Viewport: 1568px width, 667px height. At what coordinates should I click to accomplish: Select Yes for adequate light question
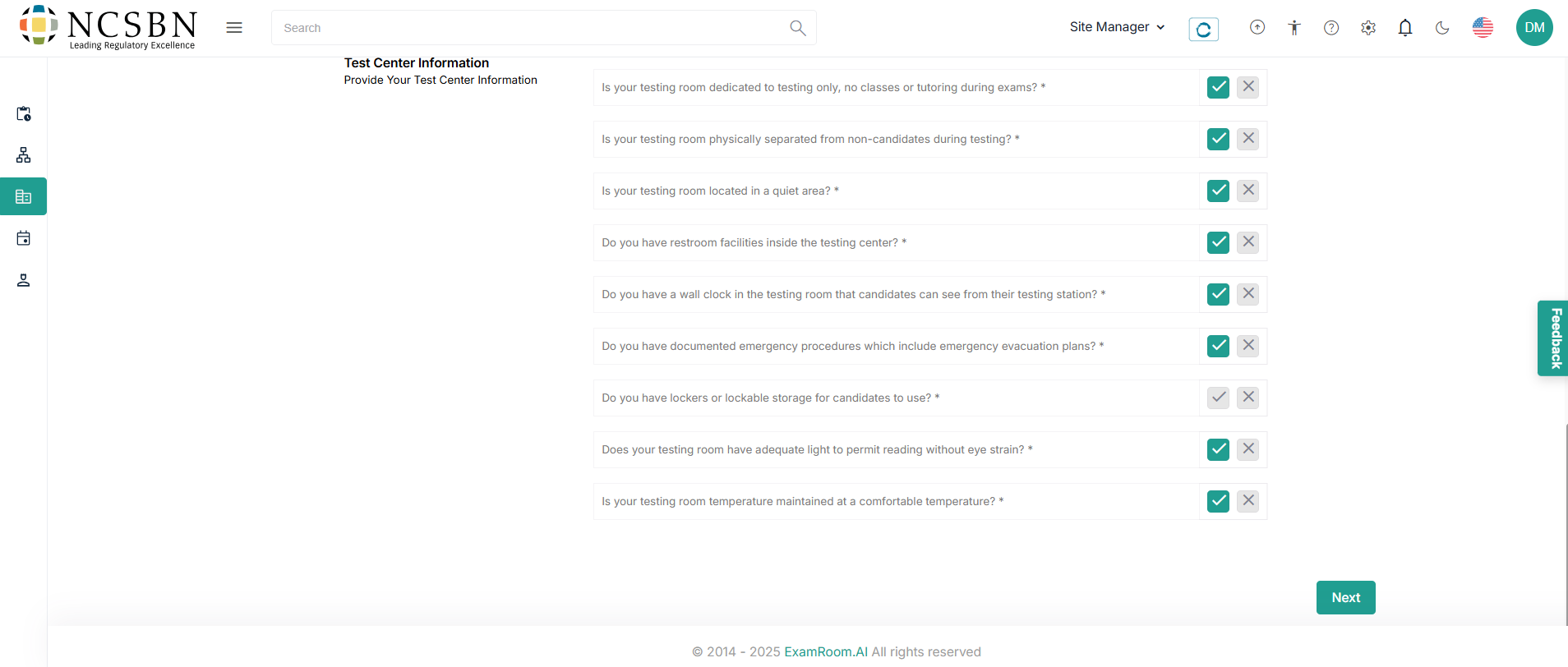pos(1218,449)
